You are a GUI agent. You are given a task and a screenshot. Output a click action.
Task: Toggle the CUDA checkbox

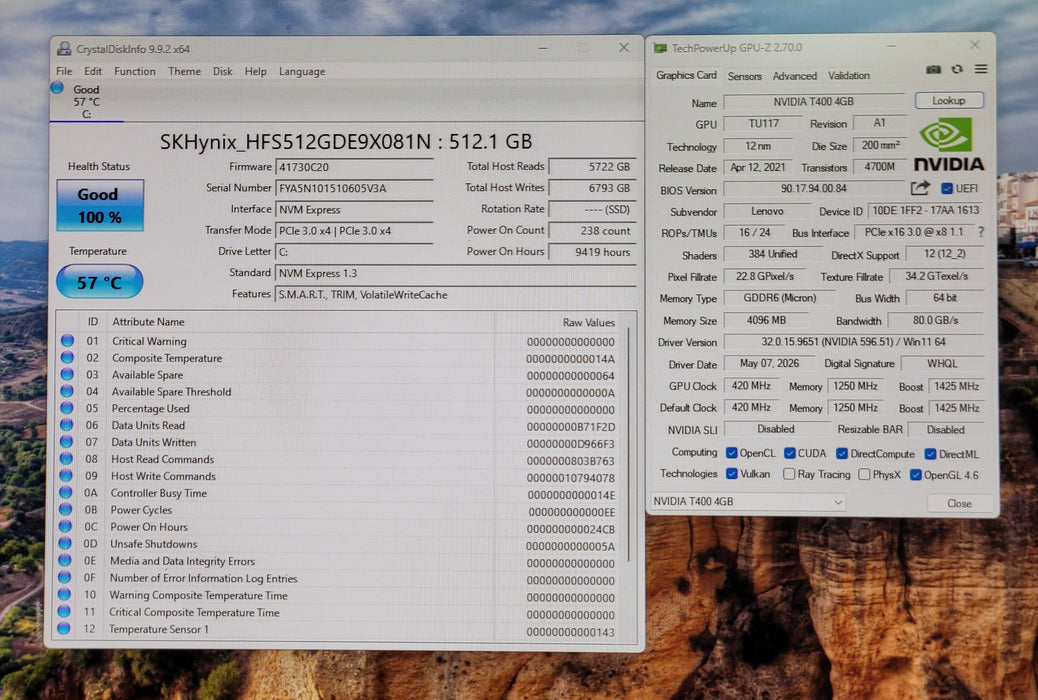click(x=790, y=453)
